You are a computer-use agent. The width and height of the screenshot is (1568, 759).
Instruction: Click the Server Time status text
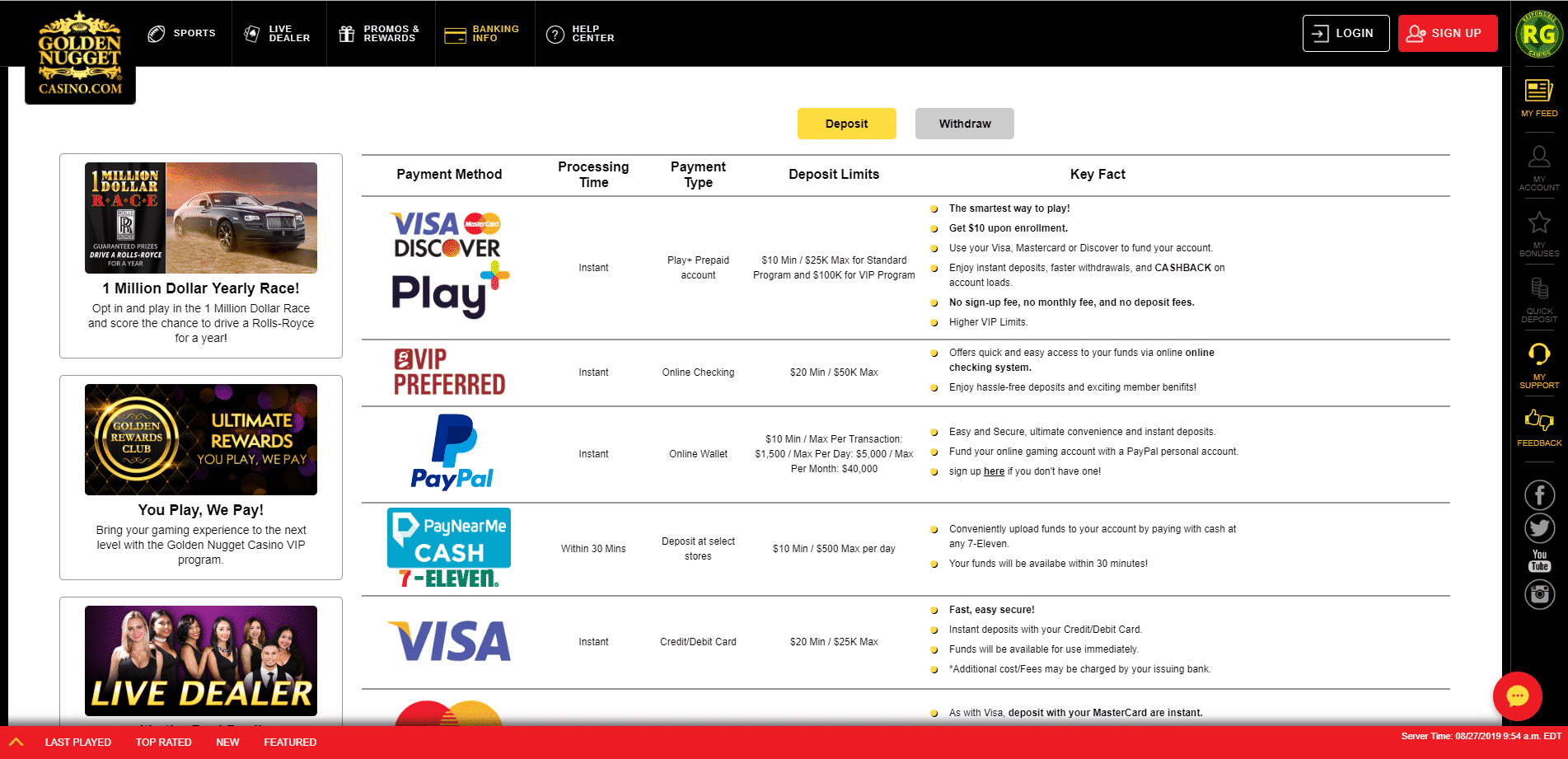point(1481,736)
